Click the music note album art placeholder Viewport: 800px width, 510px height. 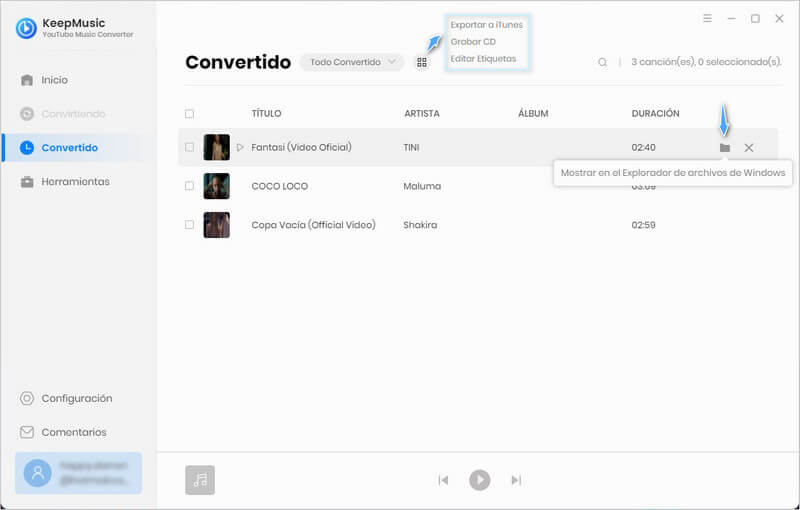200,480
